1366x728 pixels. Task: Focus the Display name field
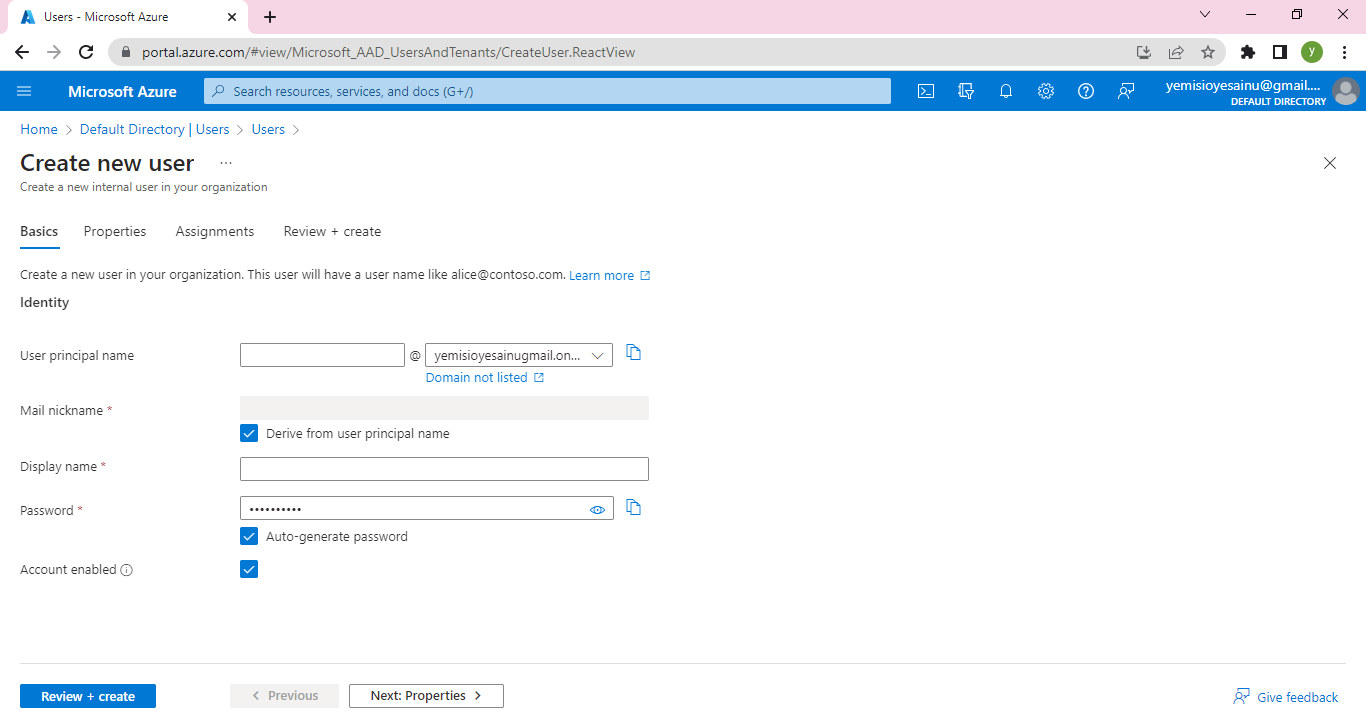444,469
